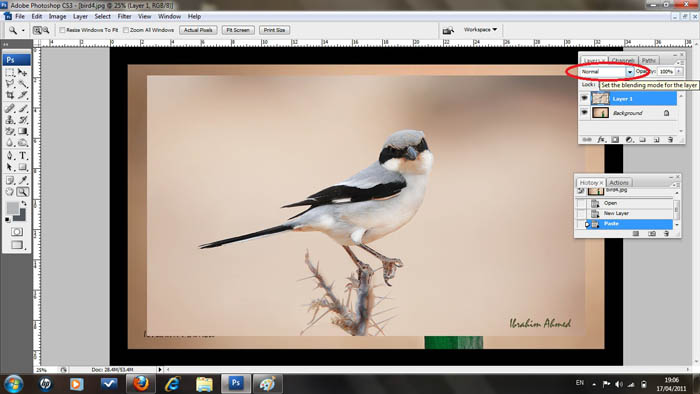Select the Crop tool

[x=10, y=95]
